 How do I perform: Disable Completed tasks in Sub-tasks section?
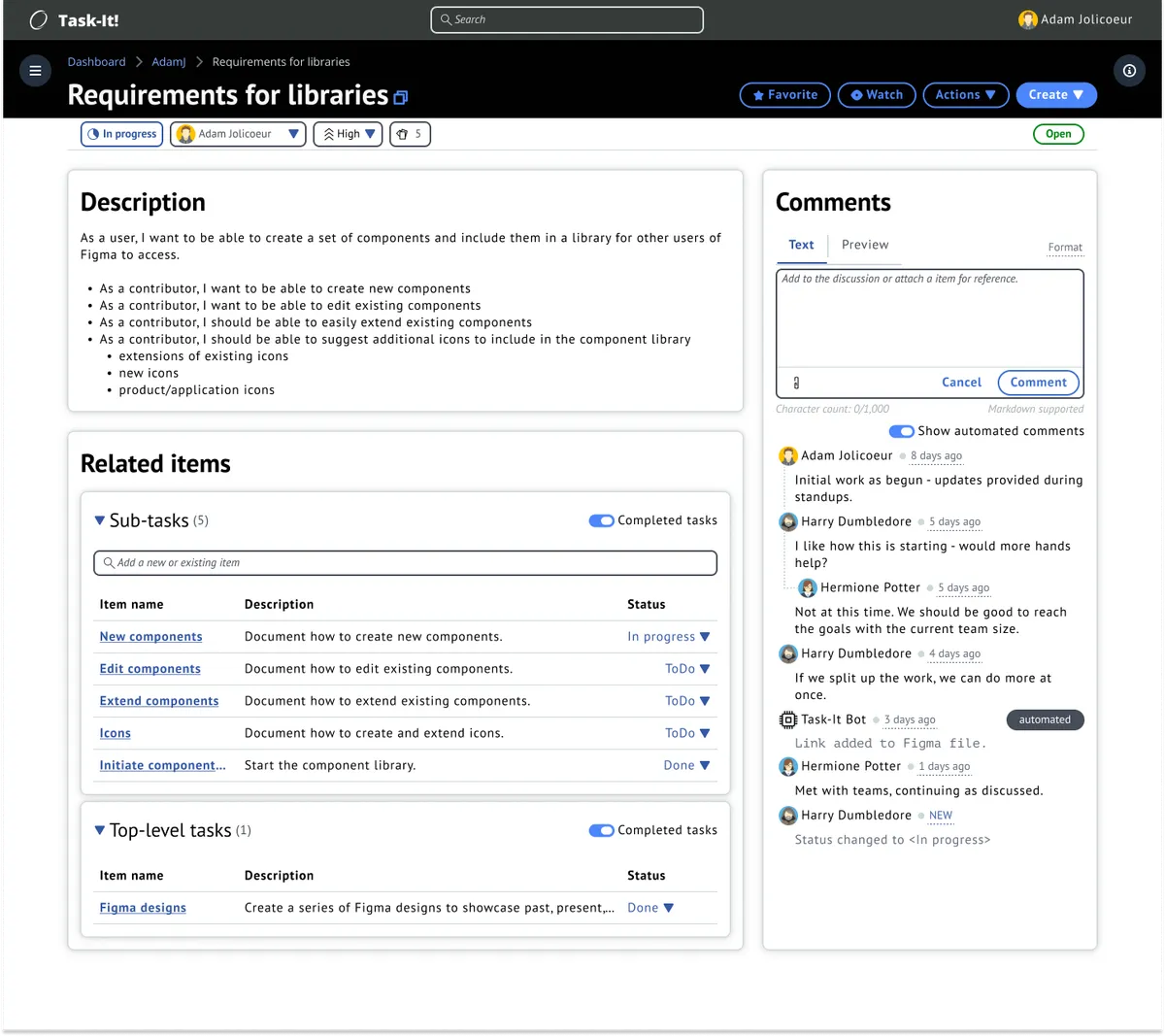(x=602, y=520)
